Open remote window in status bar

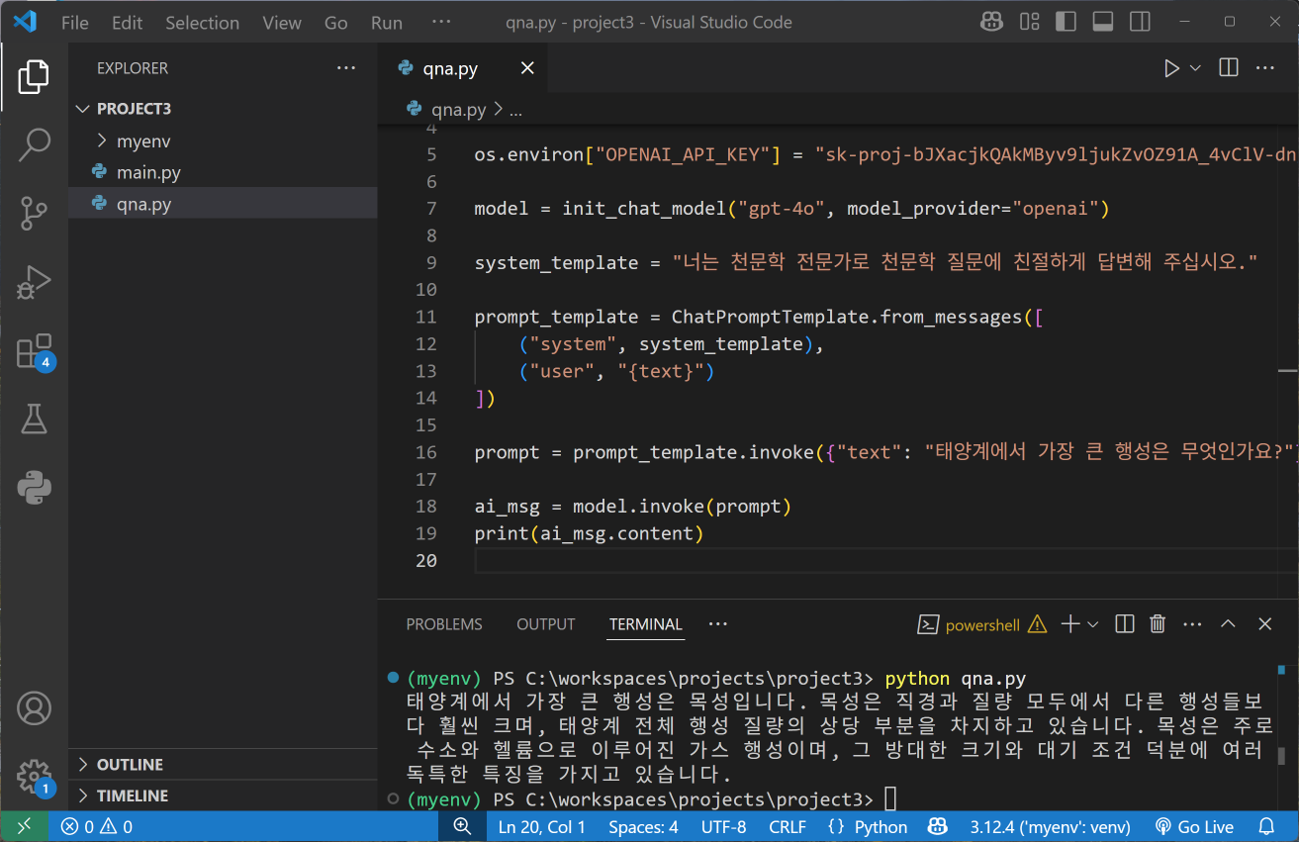coord(24,827)
